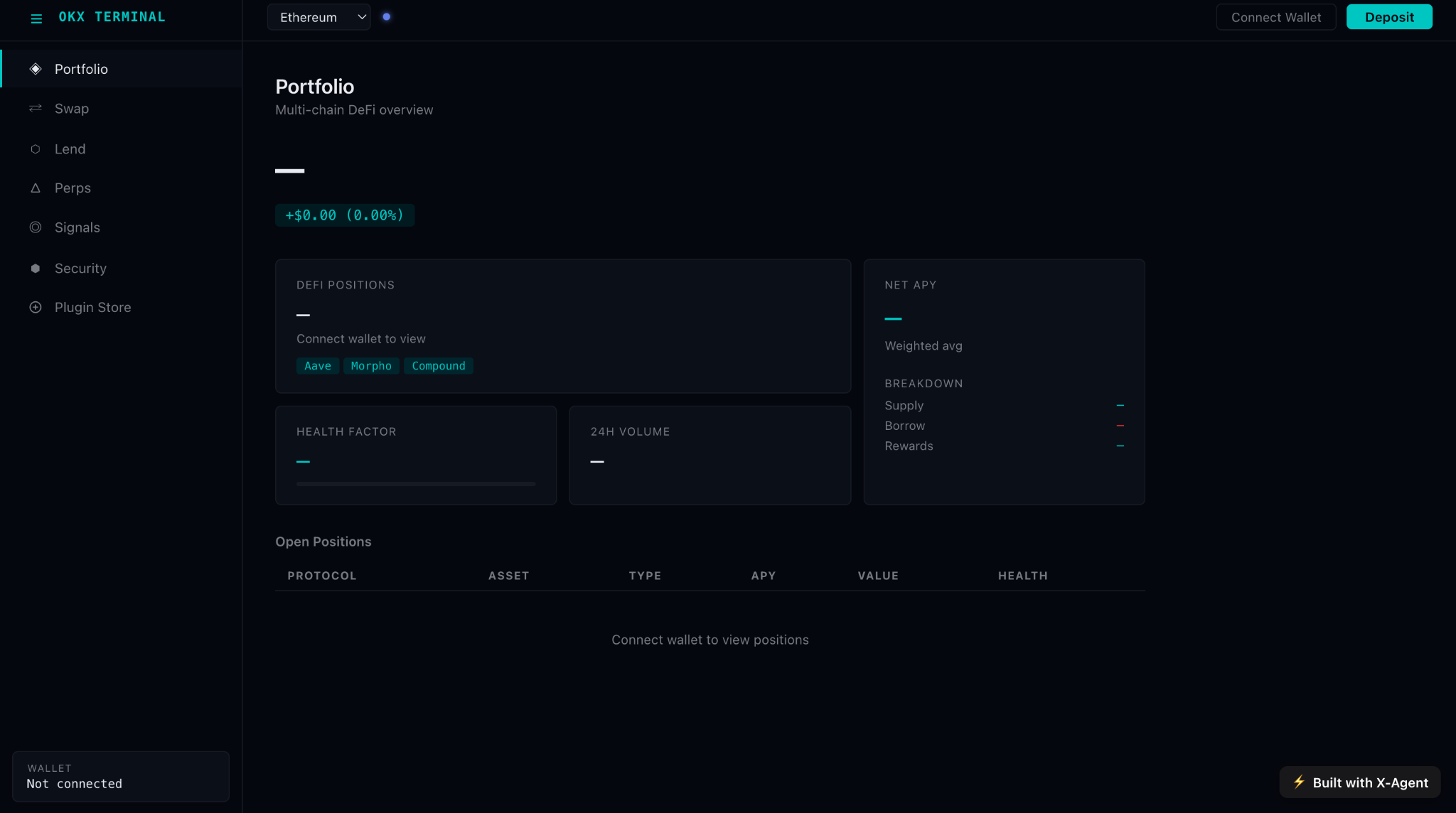Open the Ethereum network dropdown
The height and width of the screenshot is (813, 1456).
pos(318,17)
